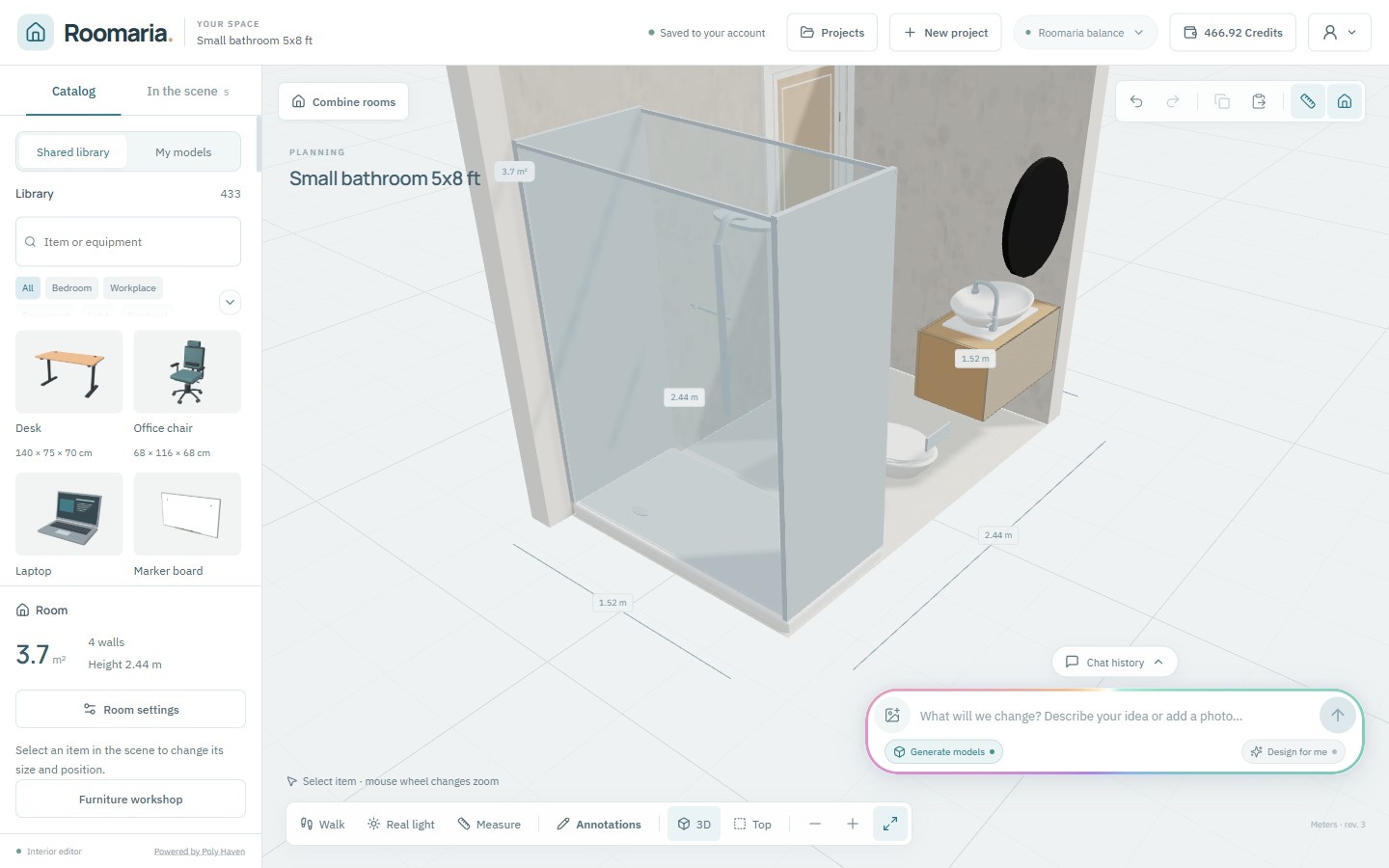The height and width of the screenshot is (868, 1389).
Task: Click the Roomaria home logo icon
Action: coord(36,32)
